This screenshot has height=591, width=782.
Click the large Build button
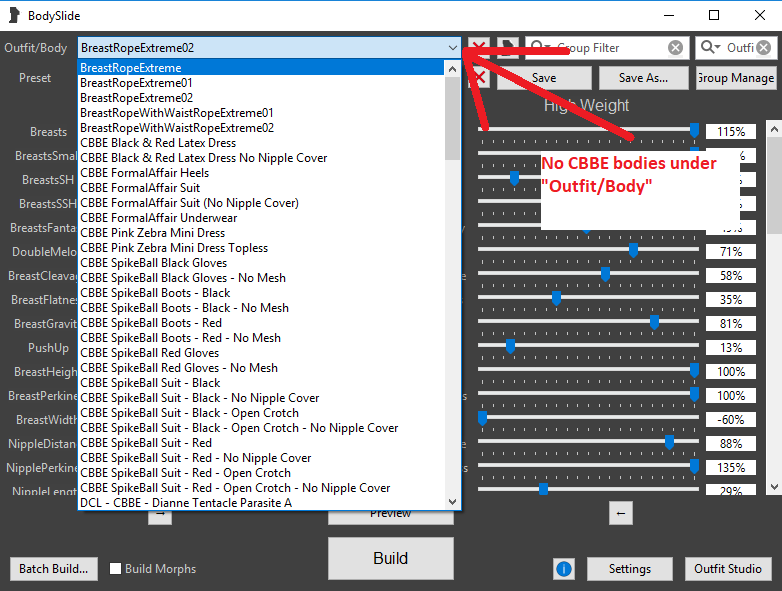click(x=391, y=558)
